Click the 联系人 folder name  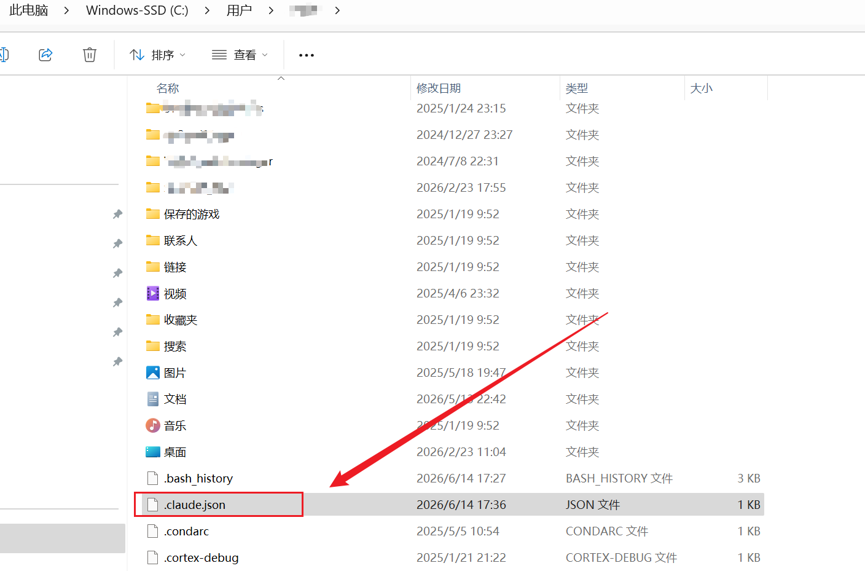click(x=180, y=241)
